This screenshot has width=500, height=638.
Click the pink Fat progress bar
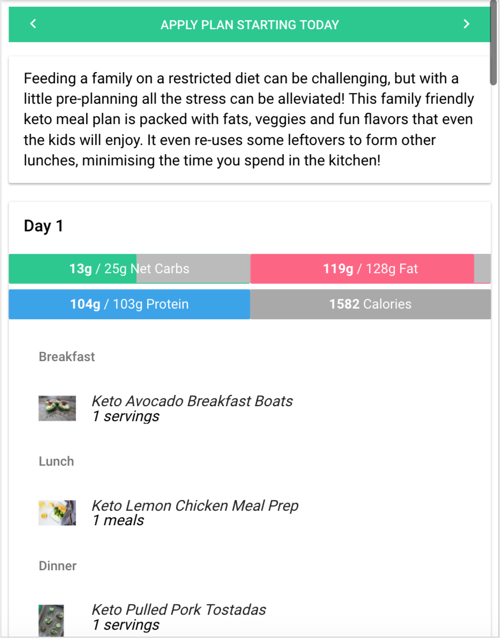tap(370, 269)
